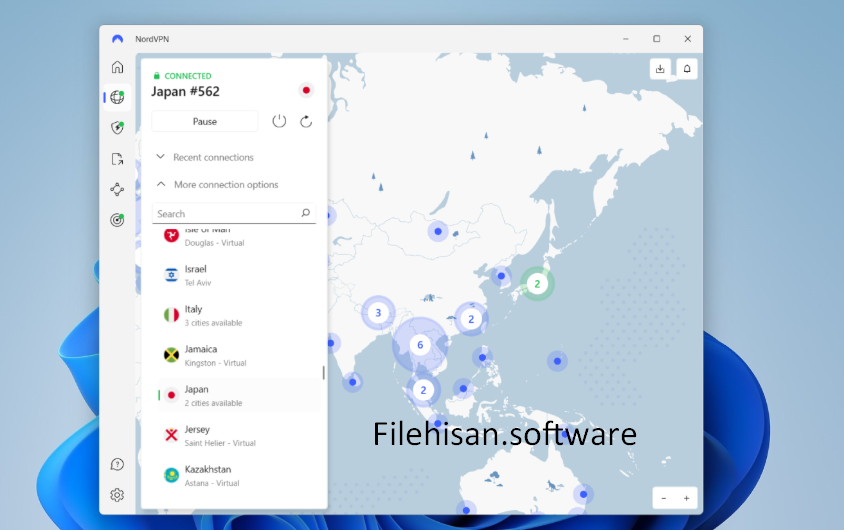Open the help chat bubble icon
Screen dimensions: 844x530
[x=117, y=464]
